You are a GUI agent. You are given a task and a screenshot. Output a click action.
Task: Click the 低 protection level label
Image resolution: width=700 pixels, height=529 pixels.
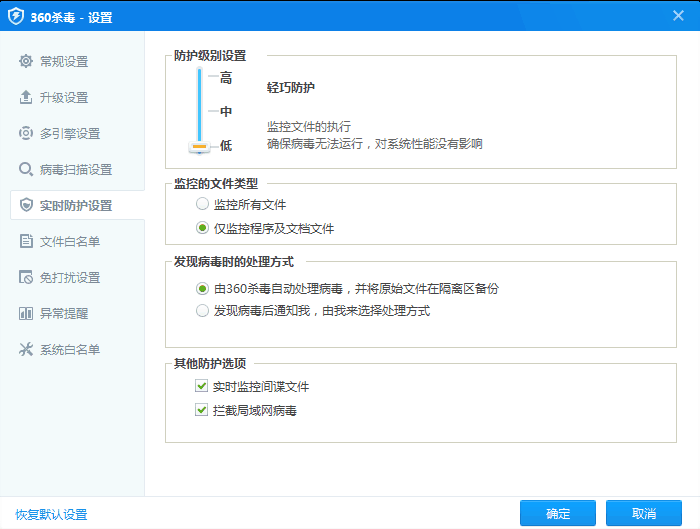(226, 146)
